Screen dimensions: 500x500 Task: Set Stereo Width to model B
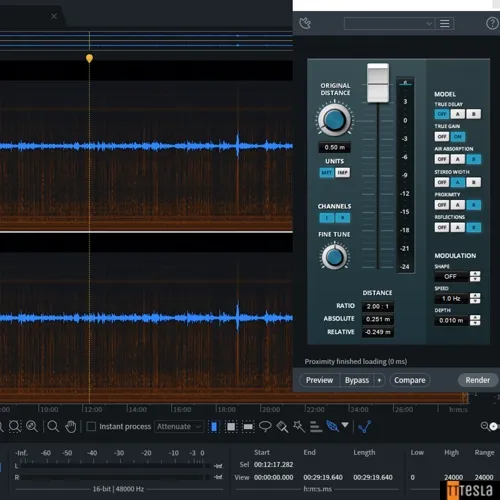pos(473,182)
